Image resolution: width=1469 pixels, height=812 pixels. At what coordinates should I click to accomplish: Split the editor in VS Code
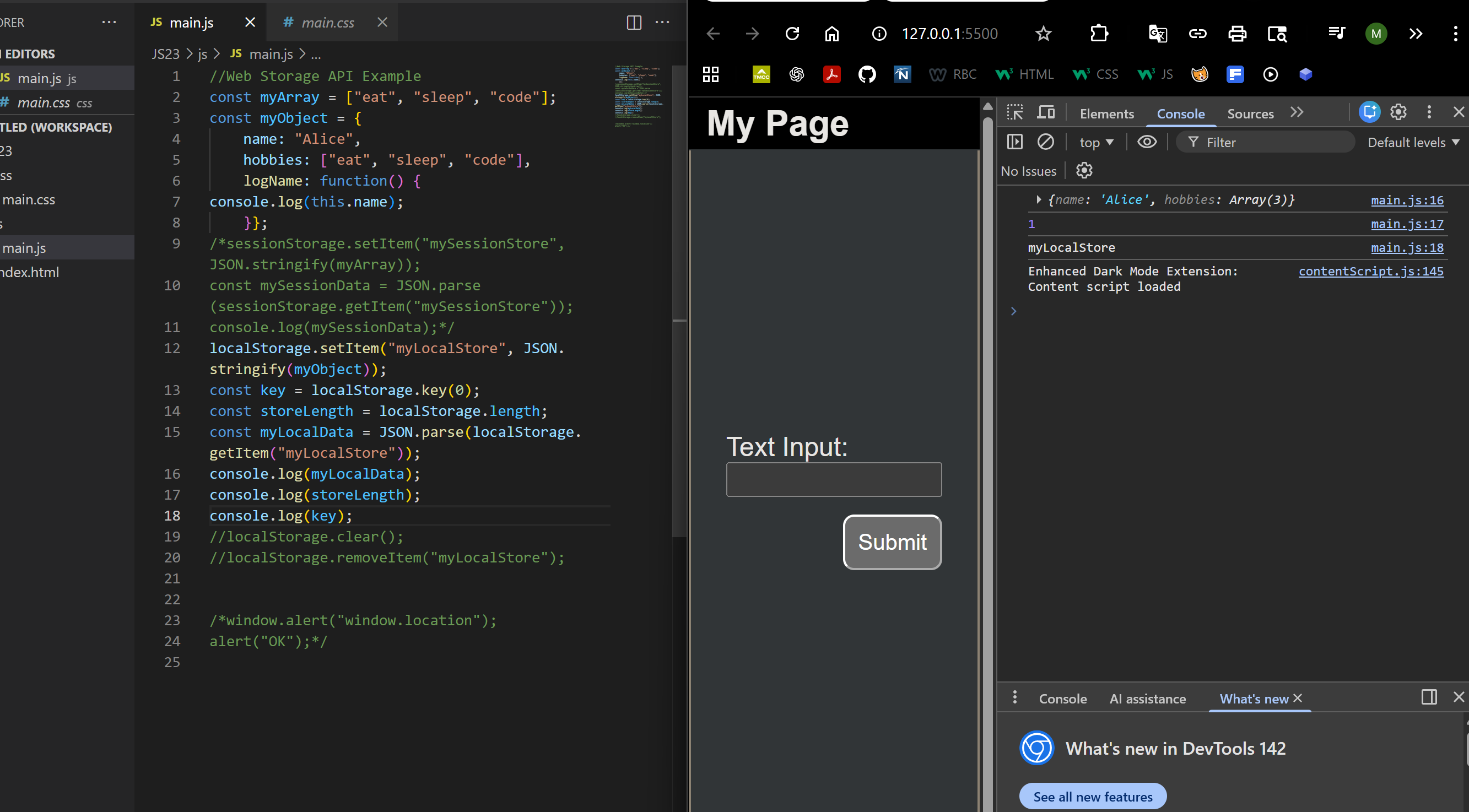[634, 23]
